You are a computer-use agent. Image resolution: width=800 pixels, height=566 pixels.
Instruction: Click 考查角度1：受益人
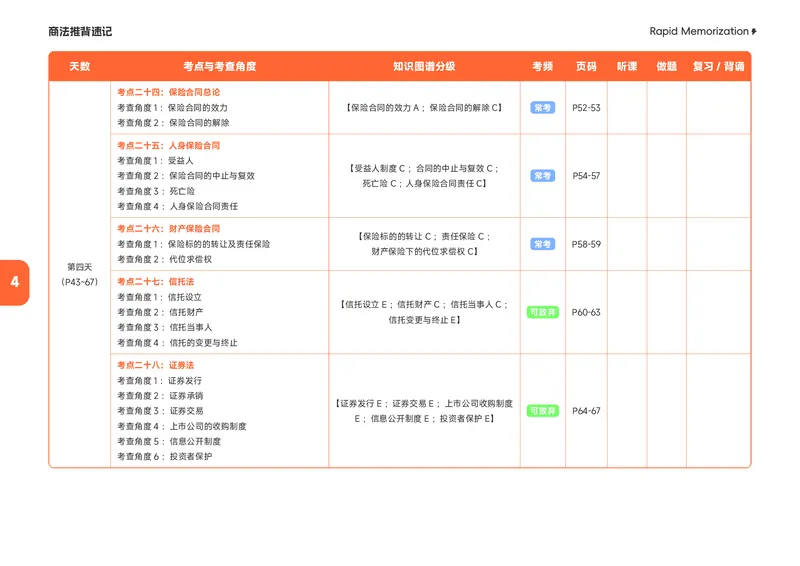point(155,161)
